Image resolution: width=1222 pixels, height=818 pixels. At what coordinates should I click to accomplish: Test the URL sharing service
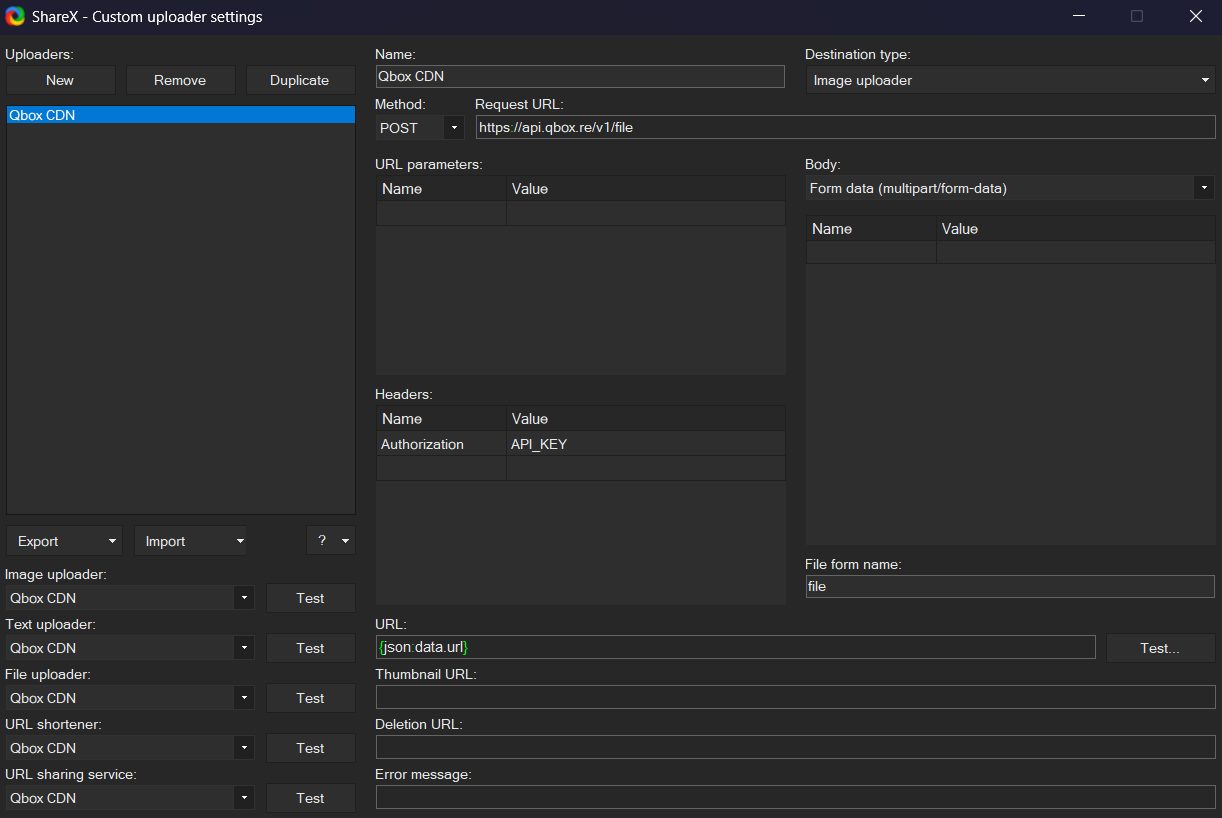310,797
